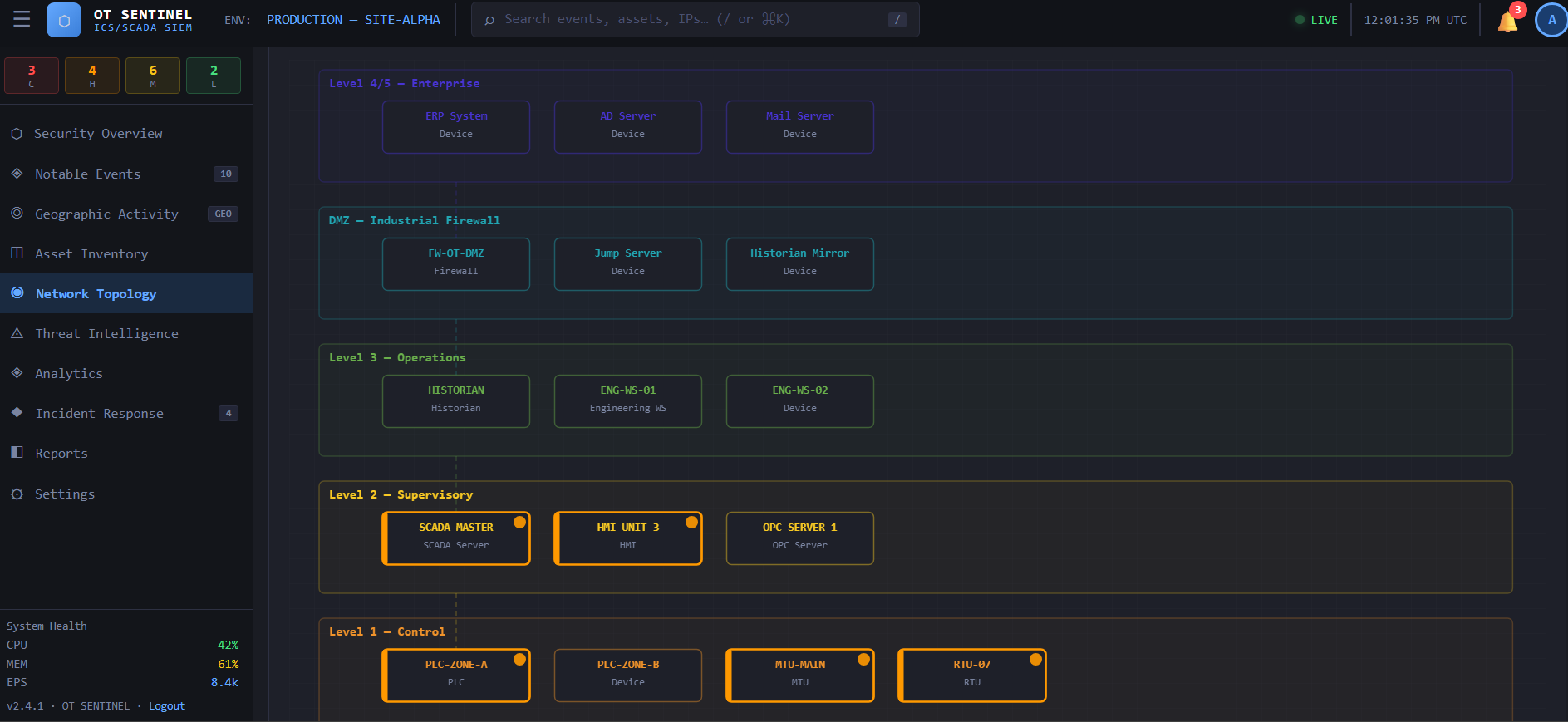The width and height of the screenshot is (1568, 722).
Task: Select the FW-OT-DMZ firewall node
Action: click(456, 264)
